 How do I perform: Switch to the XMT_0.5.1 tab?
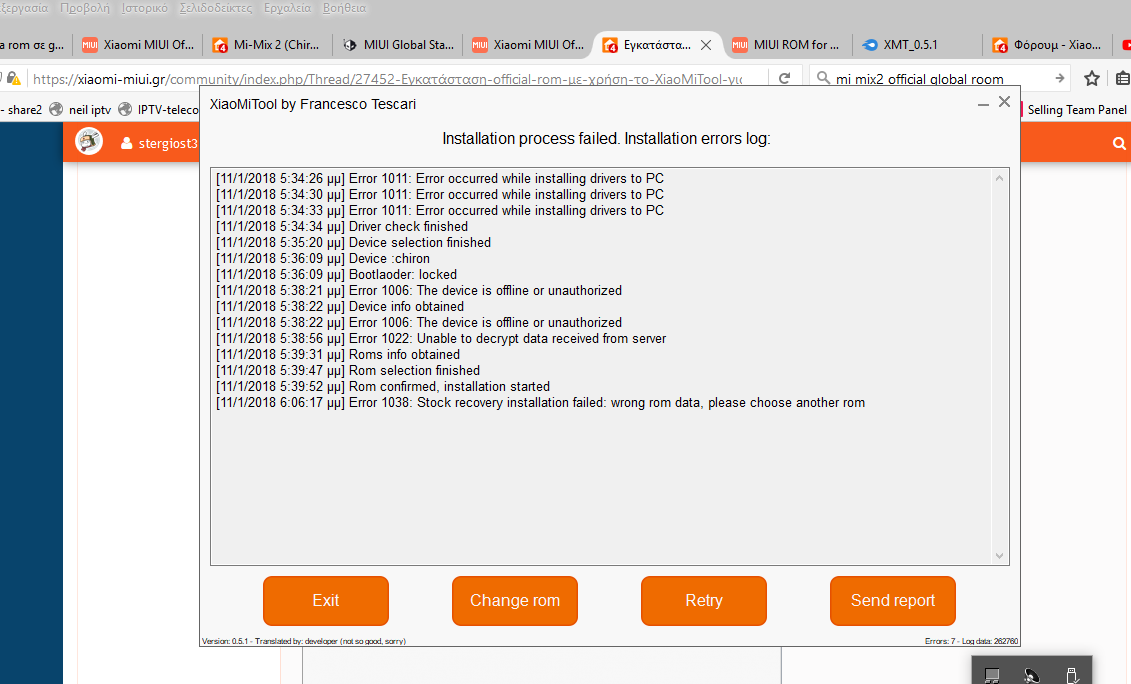917,45
